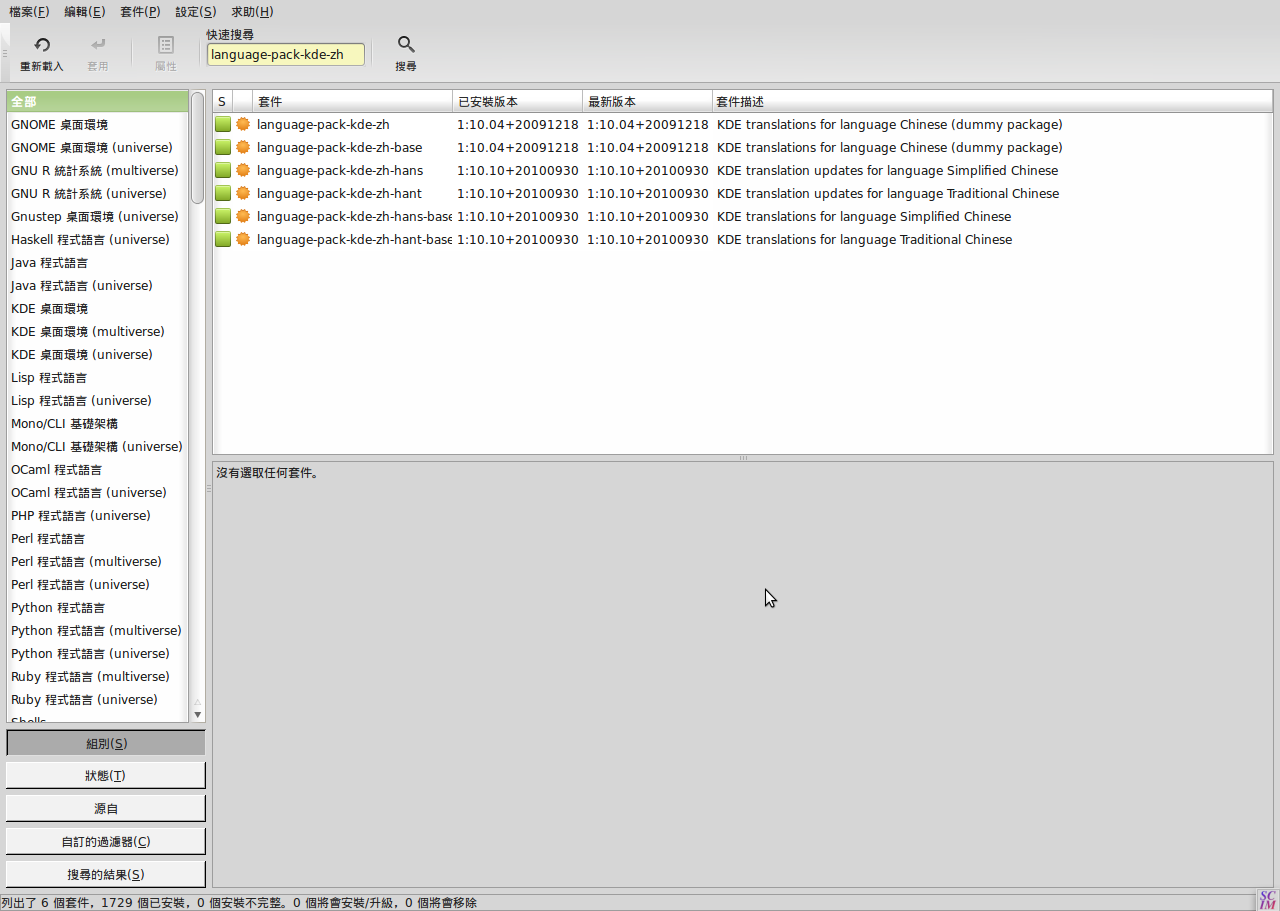
Task: Click description 'KDE translation updates for language Simplified Chinese'
Action: [887, 171]
